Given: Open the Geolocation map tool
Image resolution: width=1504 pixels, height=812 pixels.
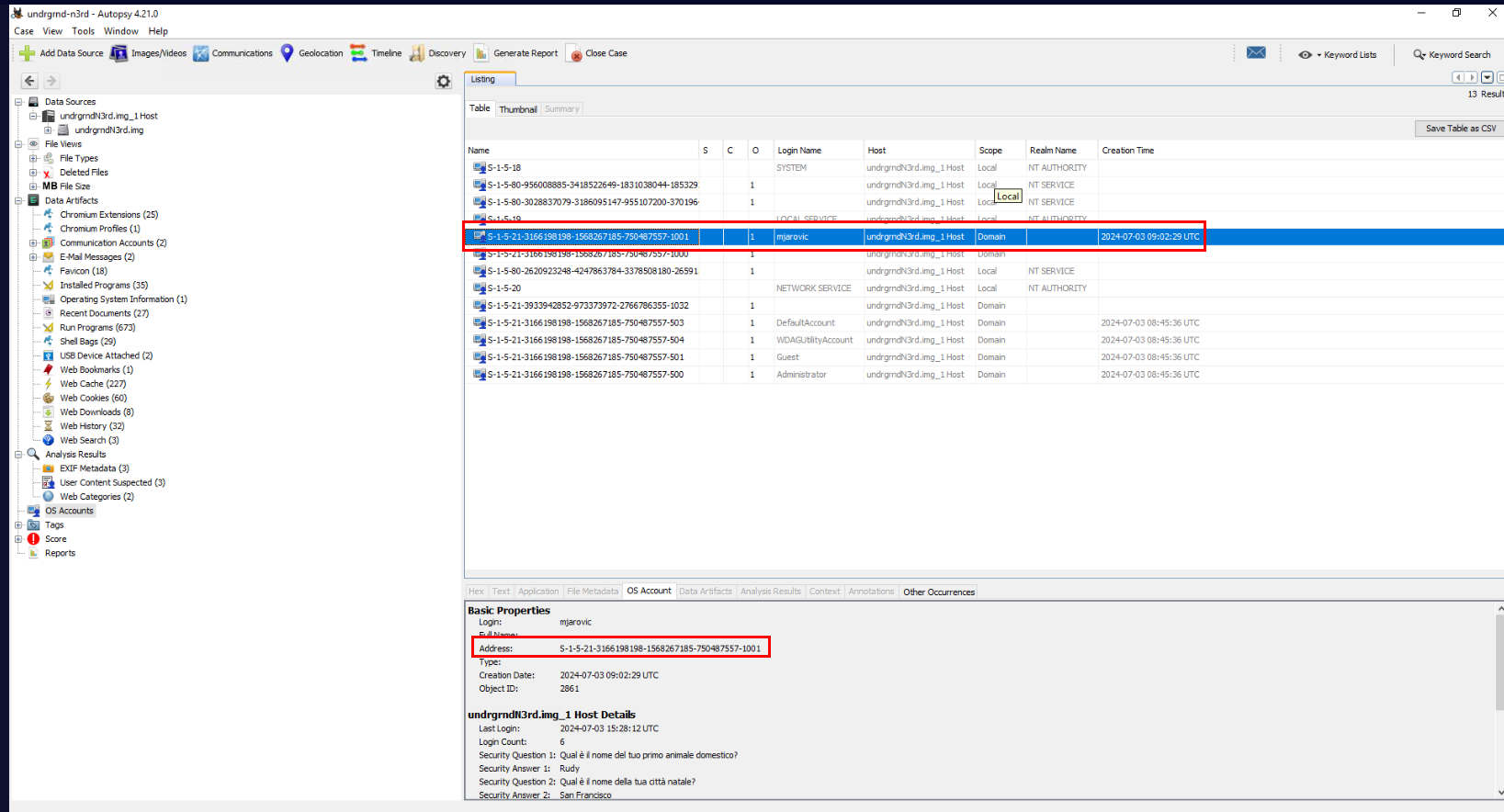Looking at the screenshot, I should (287, 53).
